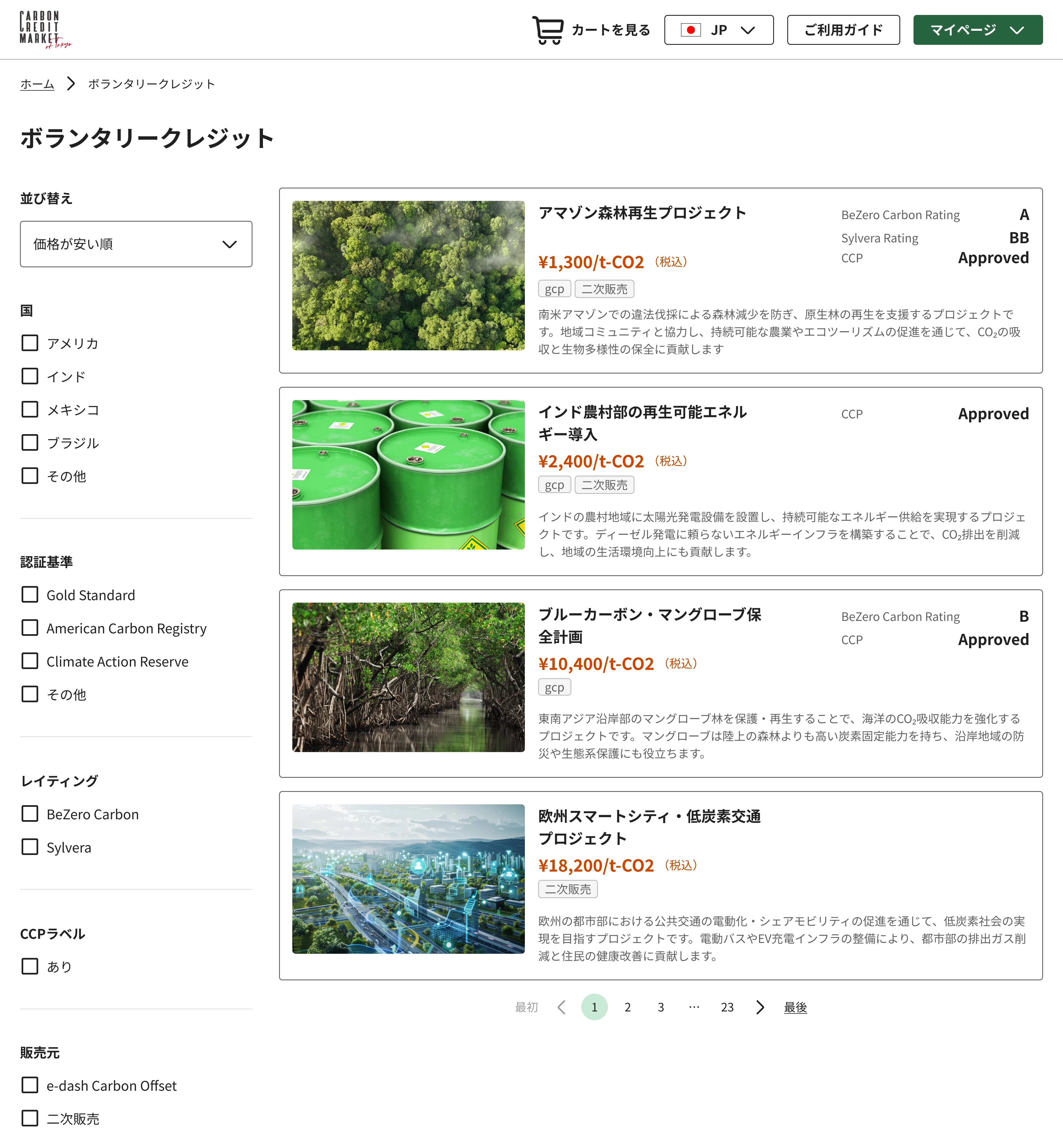The image size is (1063, 1148).
Task: Click the ¥10,400/t-CO2 price
Action: 596,664
